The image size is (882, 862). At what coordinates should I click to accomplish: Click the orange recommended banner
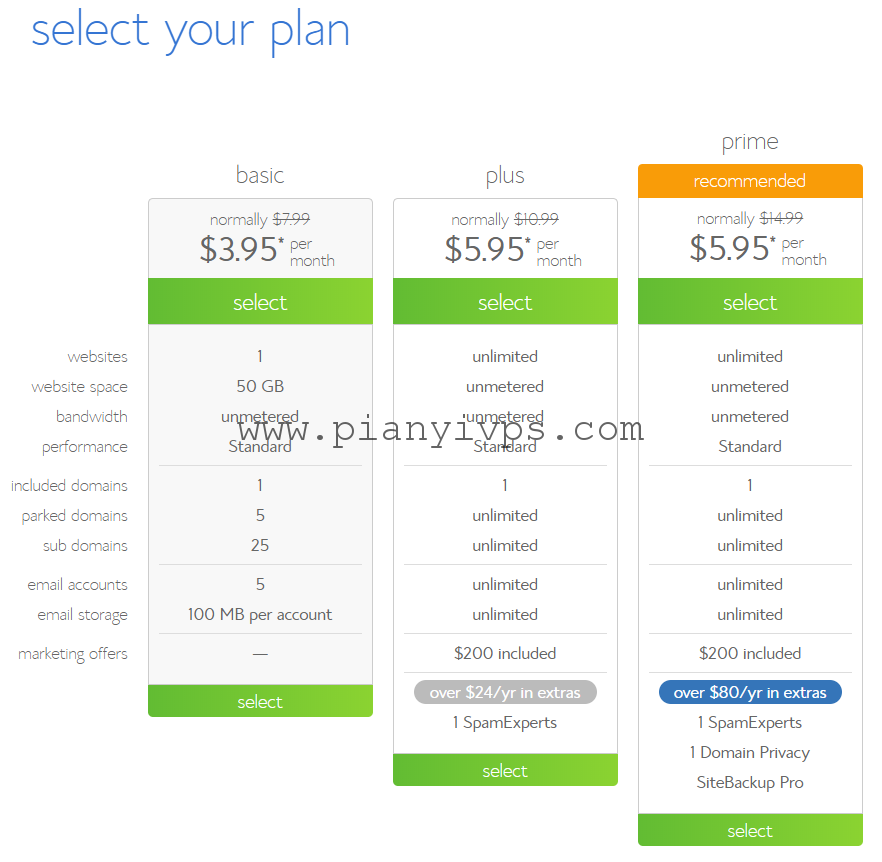pos(750,181)
